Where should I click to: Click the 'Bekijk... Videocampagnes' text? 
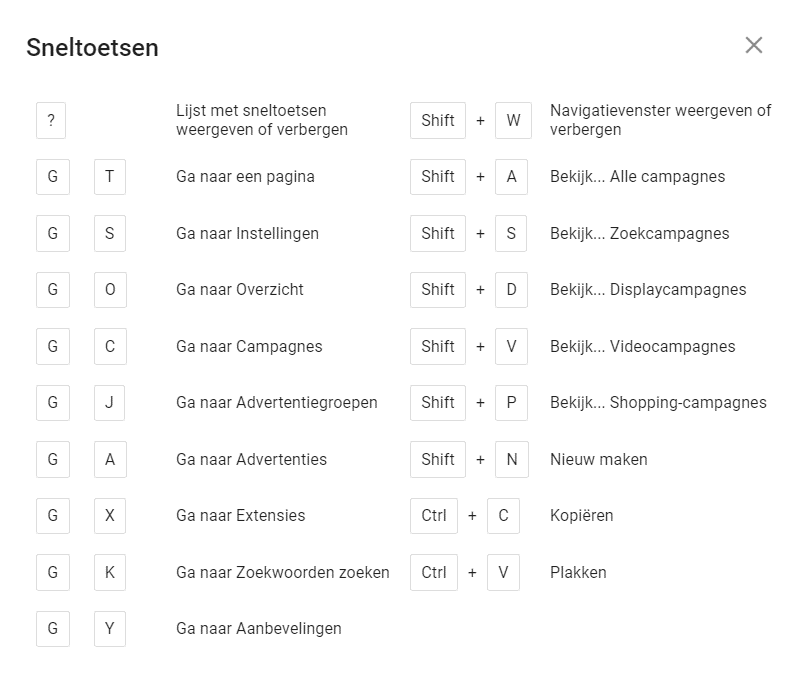[x=642, y=346]
